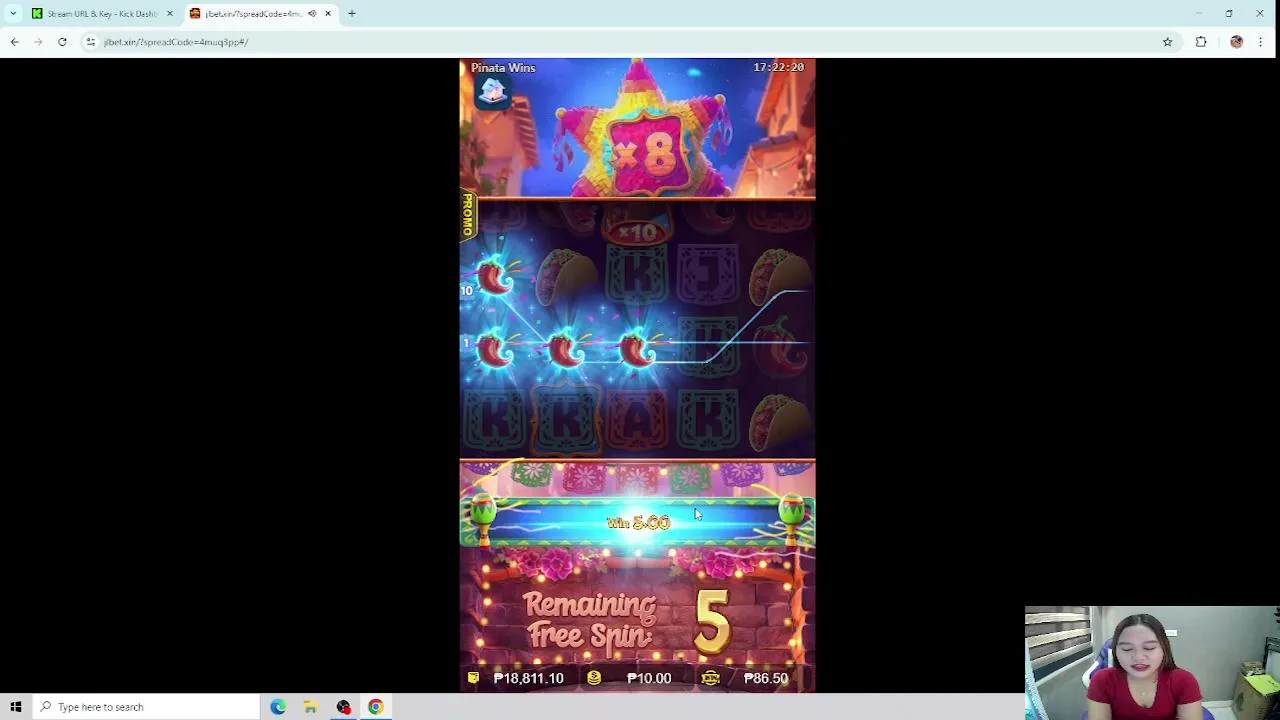Open the Chrome profile avatar
This screenshot has width=1280, height=720.
(x=1237, y=42)
